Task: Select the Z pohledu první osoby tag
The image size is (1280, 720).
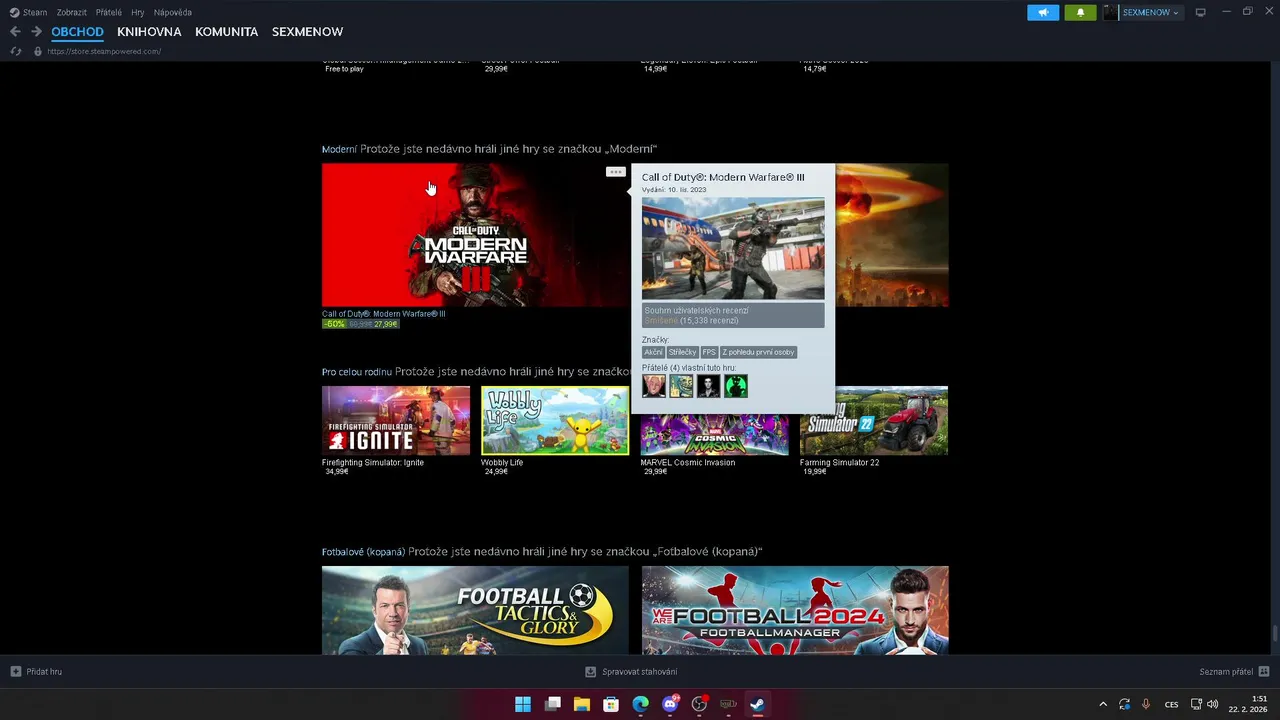Action: 758,352
